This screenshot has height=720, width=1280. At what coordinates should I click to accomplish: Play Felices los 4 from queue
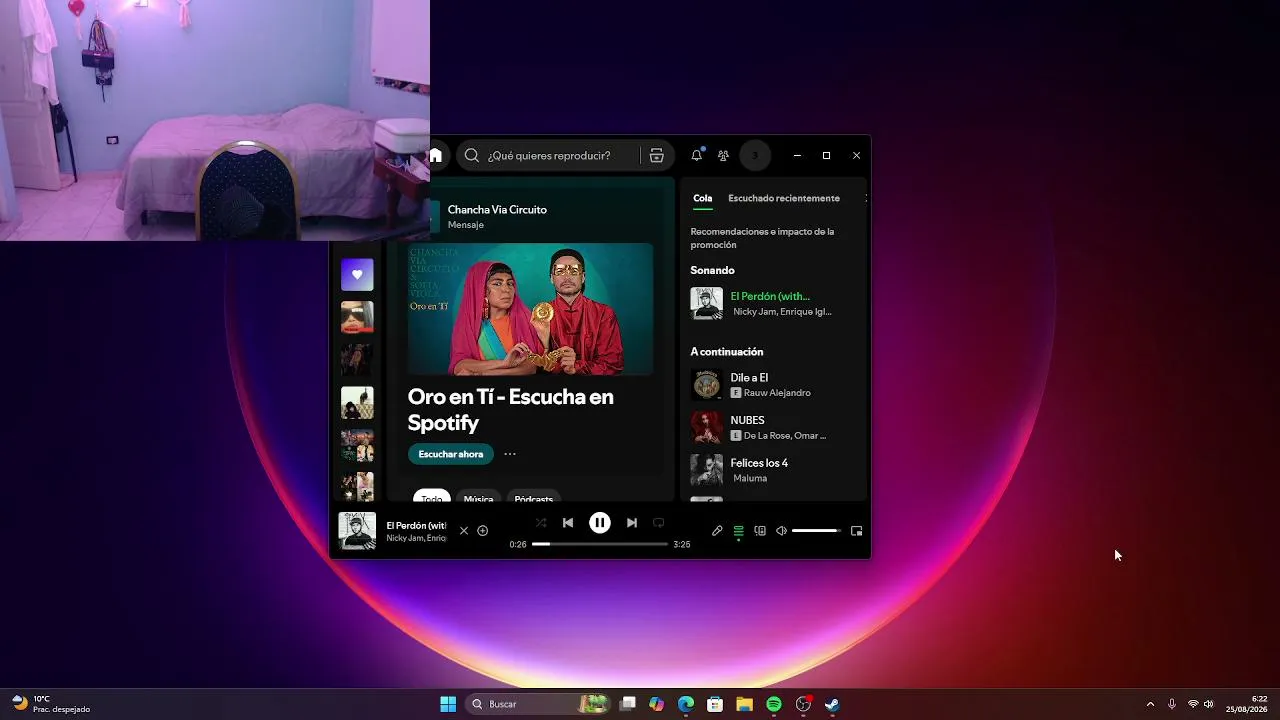(759, 463)
